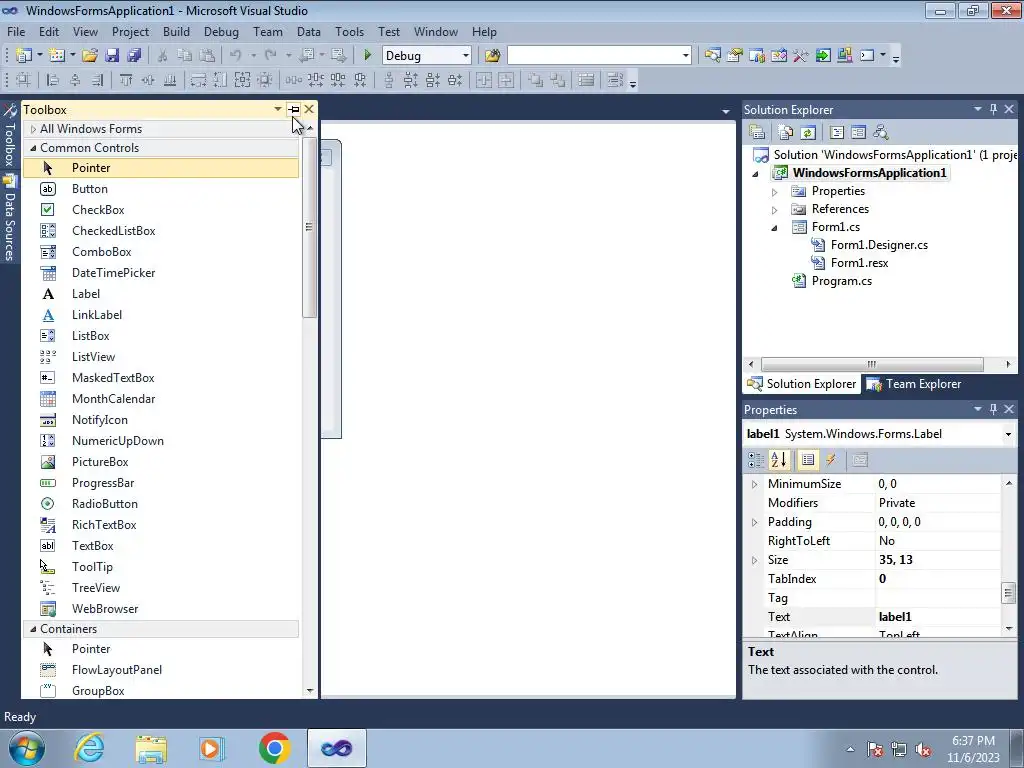Click Solution Explorer's horizontal scrollbar

872,364
